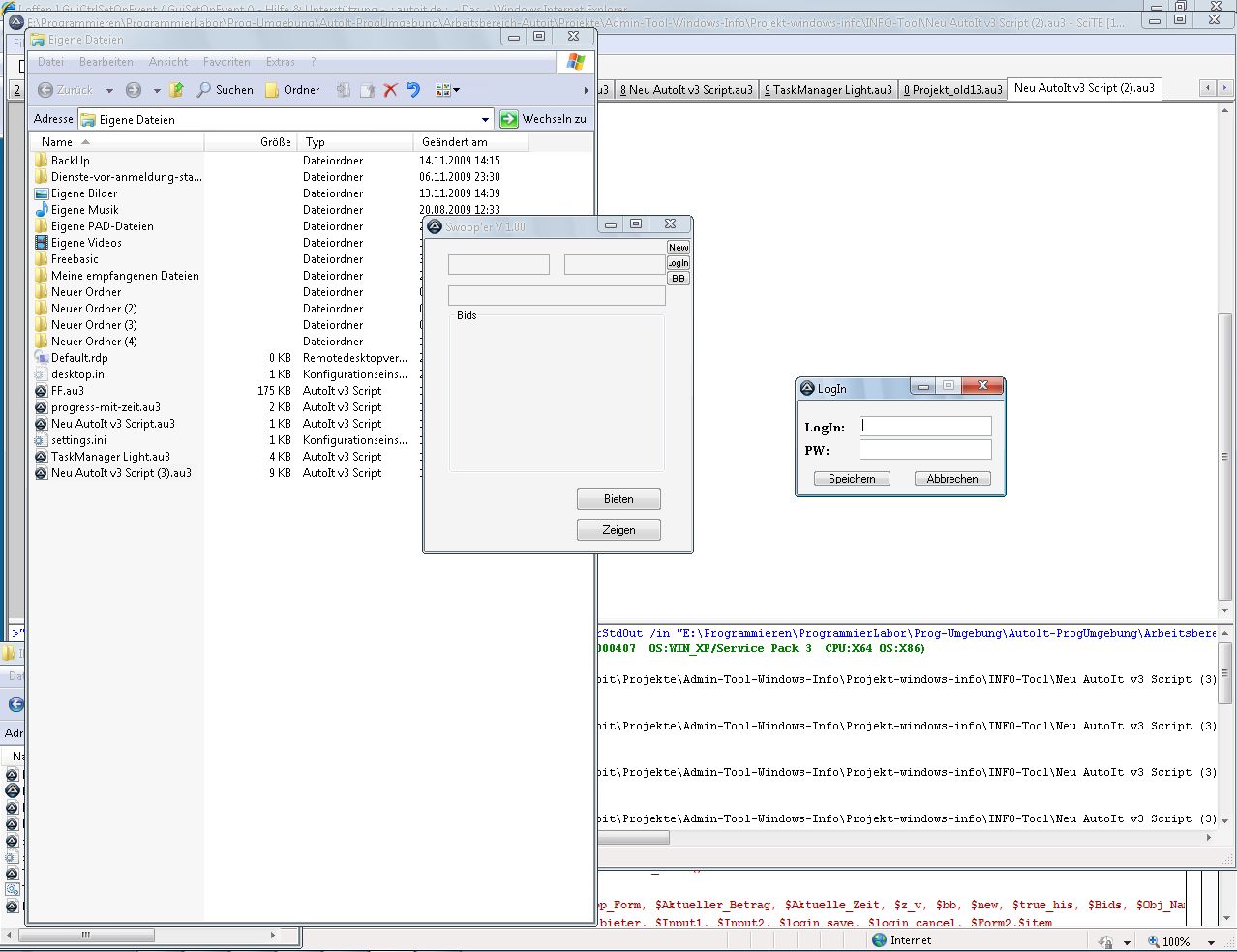The image size is (1237, 952).
Task: Click the blue Undo arrow icon
Action: pyautogui.click(x=413, y=90)
